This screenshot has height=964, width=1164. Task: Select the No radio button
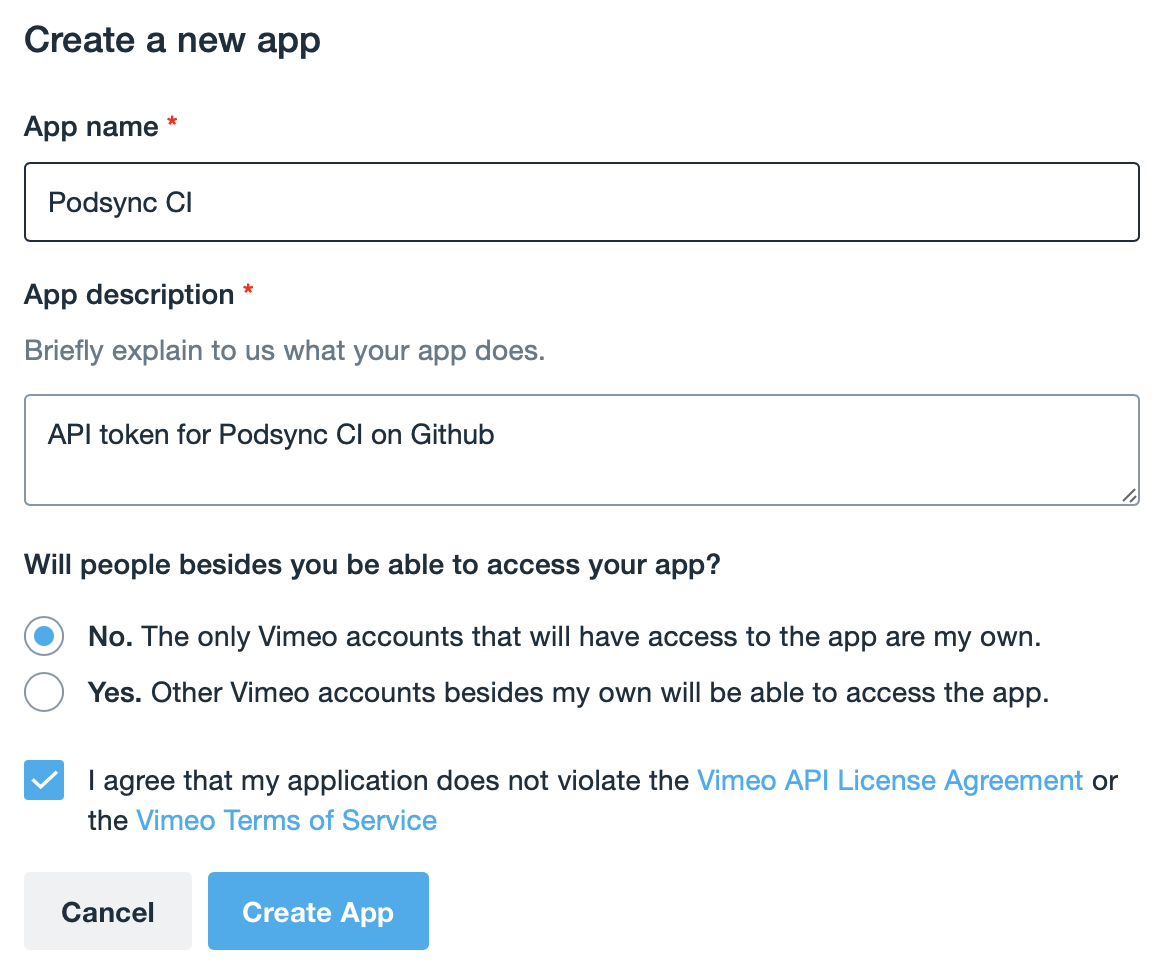44,636
